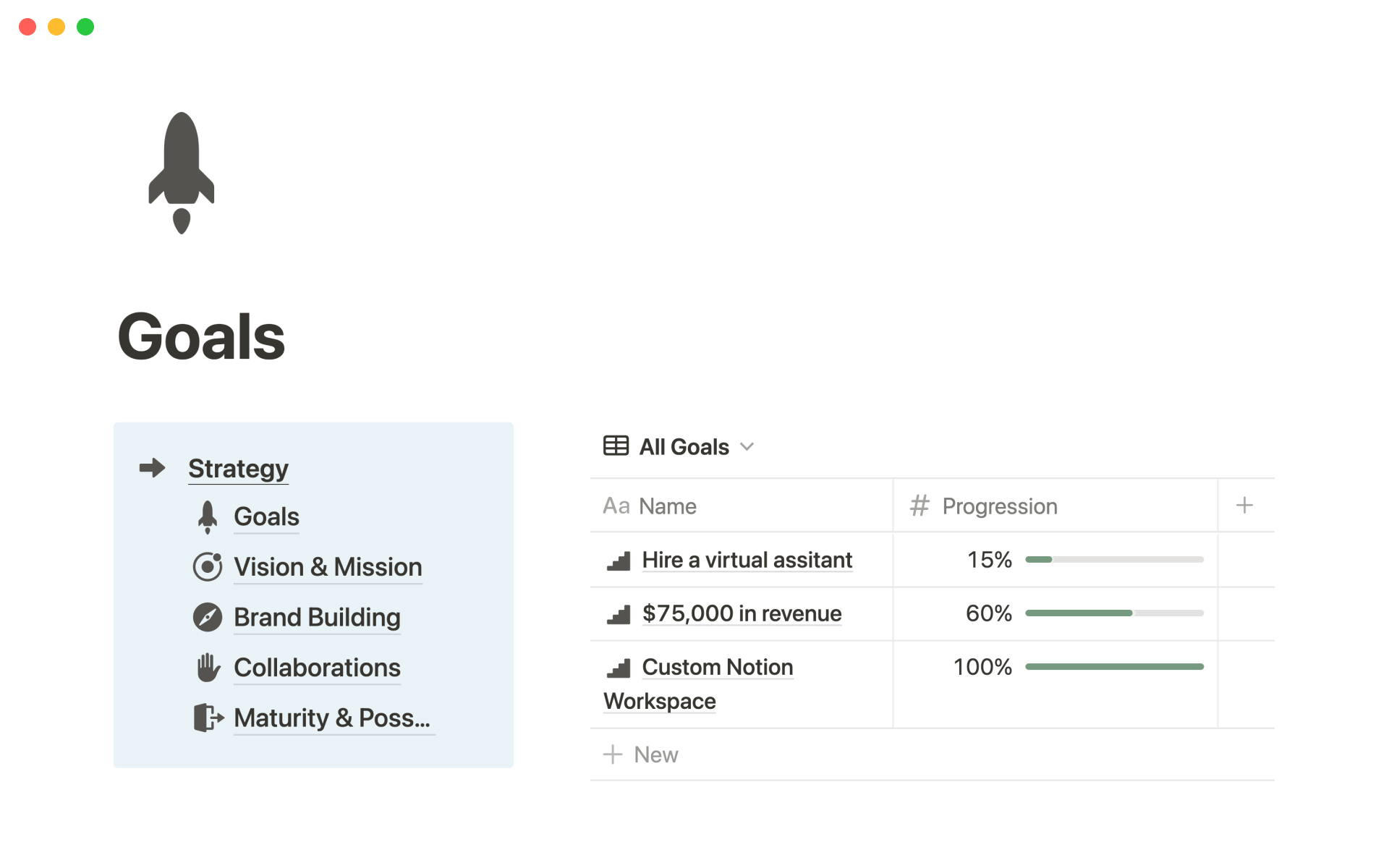The image size is (1389, 868).
Task: Click the target icon for Vision & Mission
Action: click(x=208, y=567)
